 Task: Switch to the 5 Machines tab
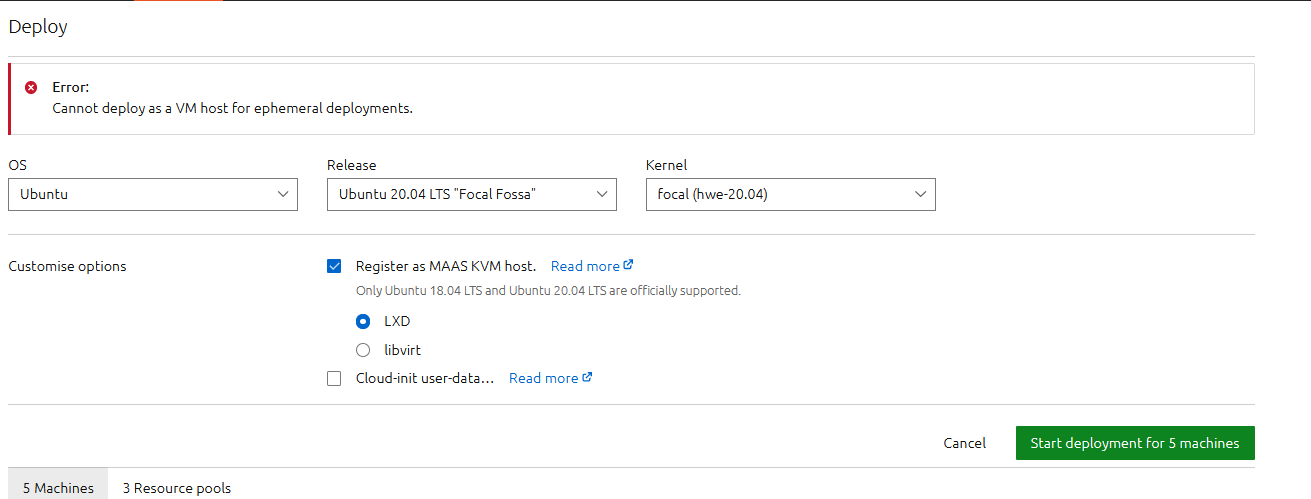[x=58, y=487]
